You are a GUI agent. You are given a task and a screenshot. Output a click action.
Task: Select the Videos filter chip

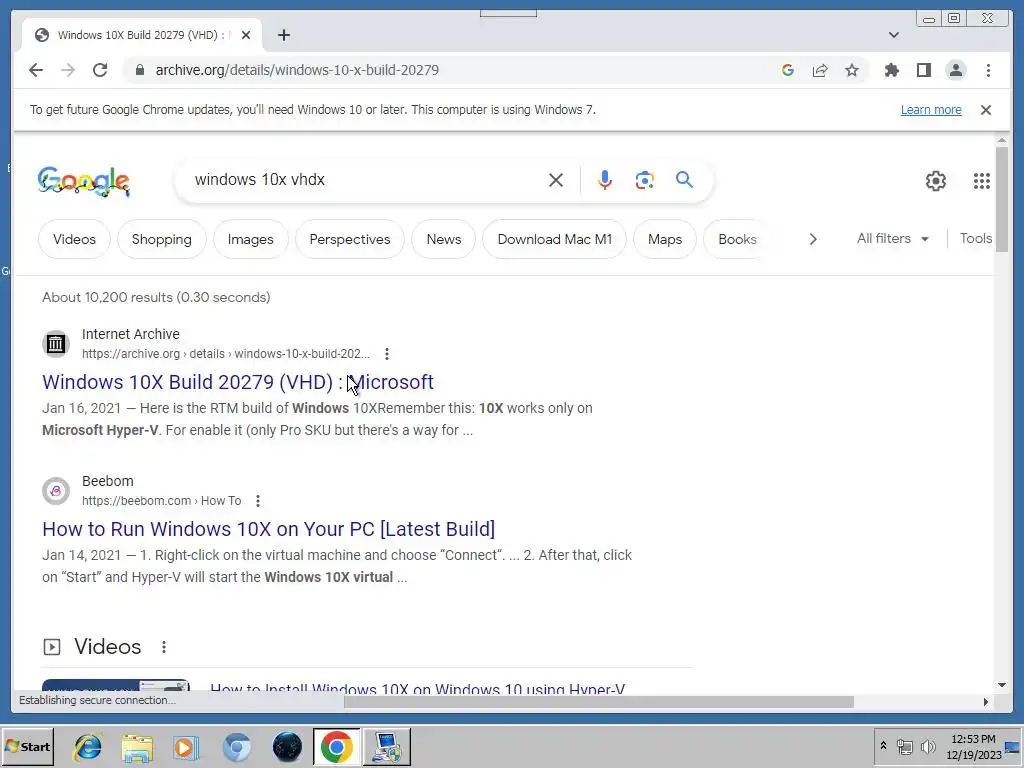pyautogui.click(x=74, y=239)
